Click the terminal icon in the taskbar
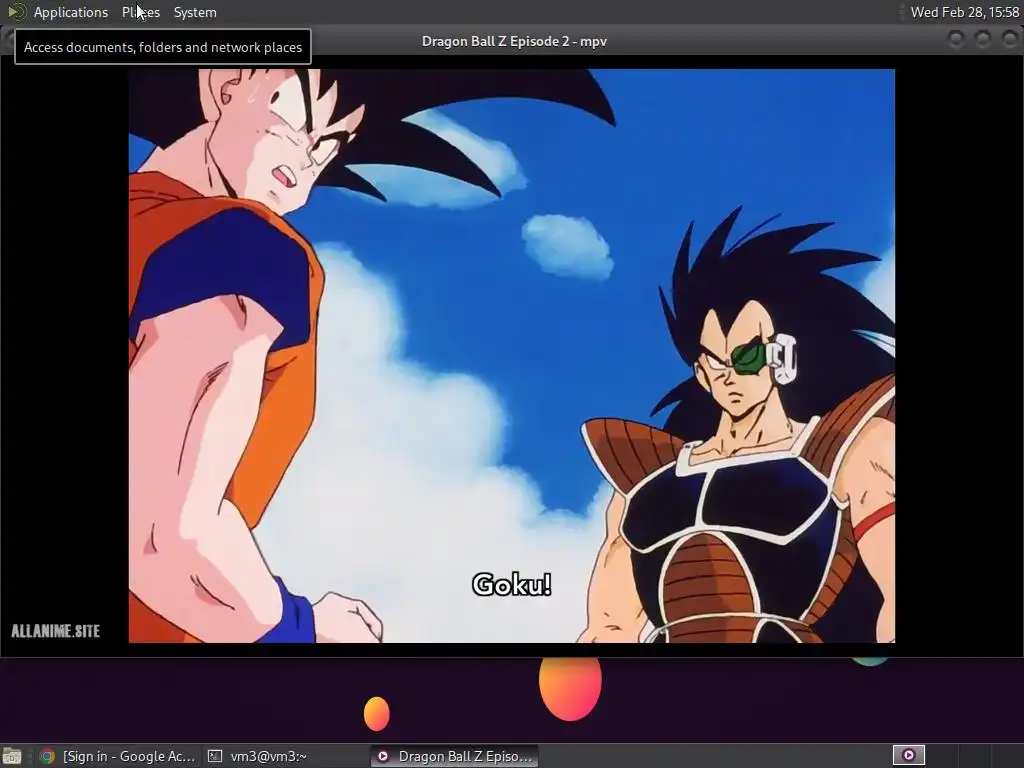 (215, 756)
